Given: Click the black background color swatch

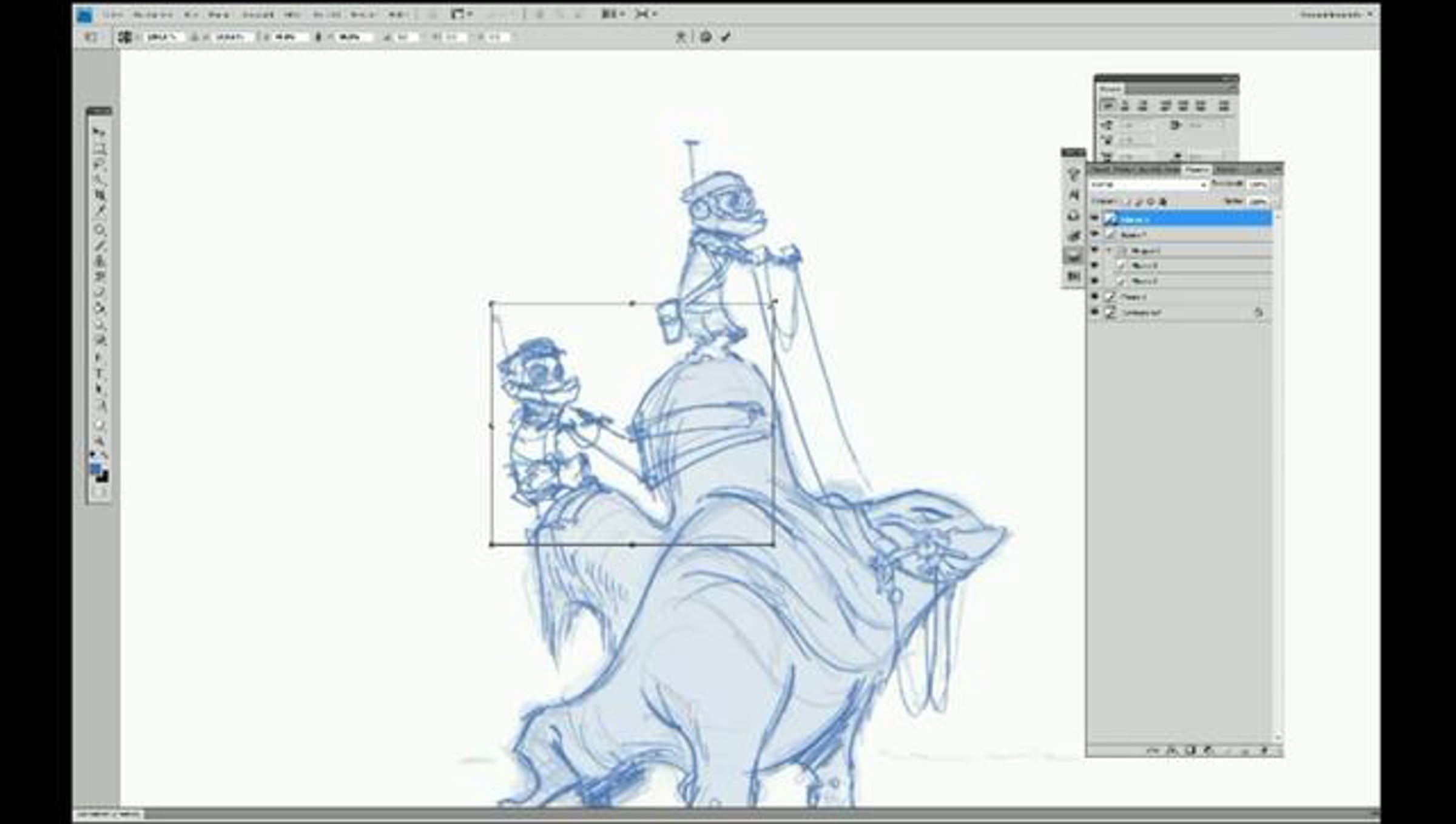Looking at the screenshot, I should pyautogui.click(x=103, y=478).
